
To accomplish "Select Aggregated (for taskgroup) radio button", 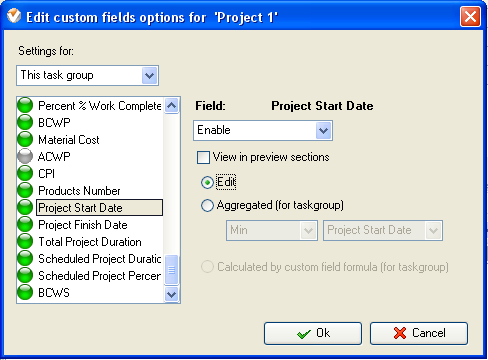I will tap(207, 205).
